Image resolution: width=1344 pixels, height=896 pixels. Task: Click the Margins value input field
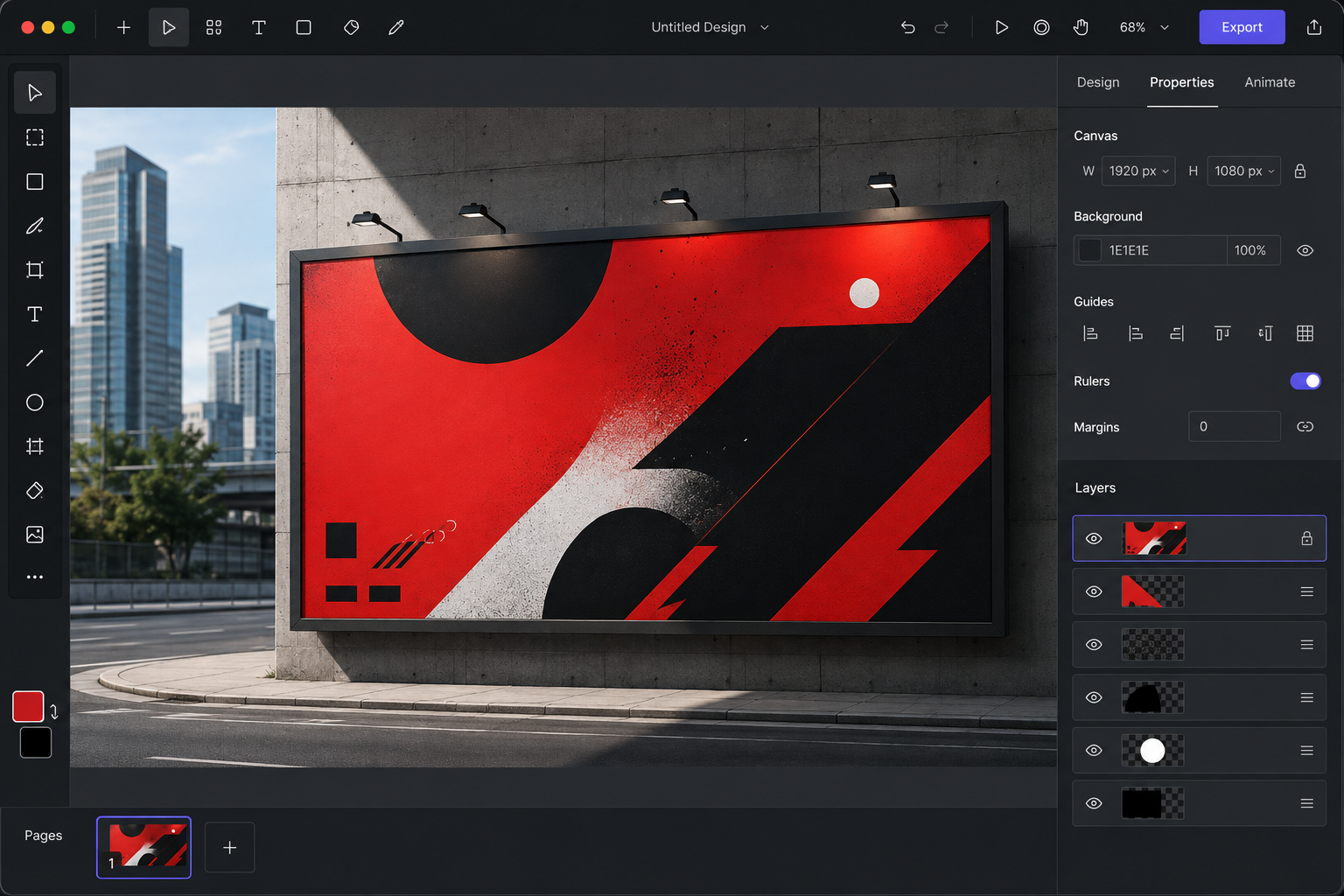1235,426
